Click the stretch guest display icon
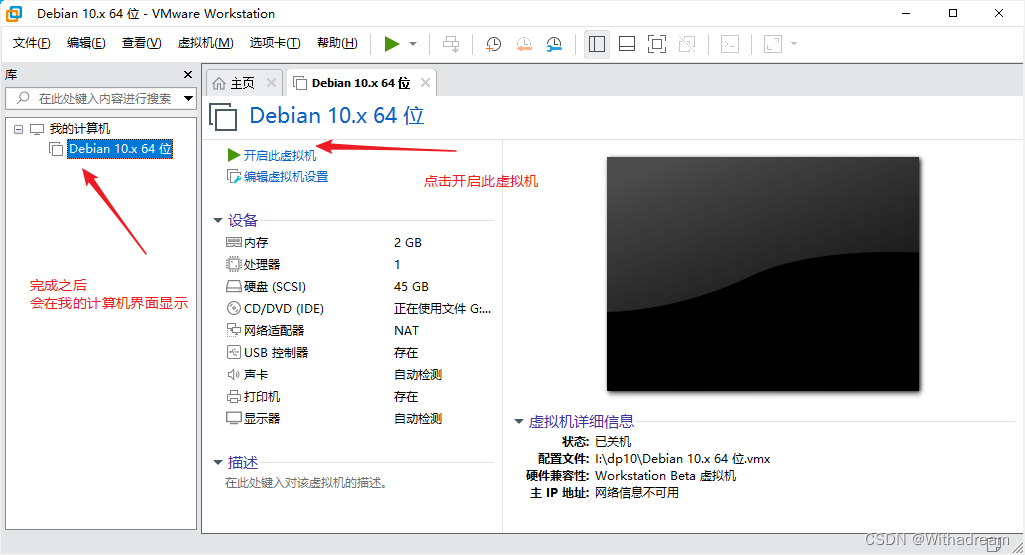This screenshot has width=1025, height=555. (773, 44)
